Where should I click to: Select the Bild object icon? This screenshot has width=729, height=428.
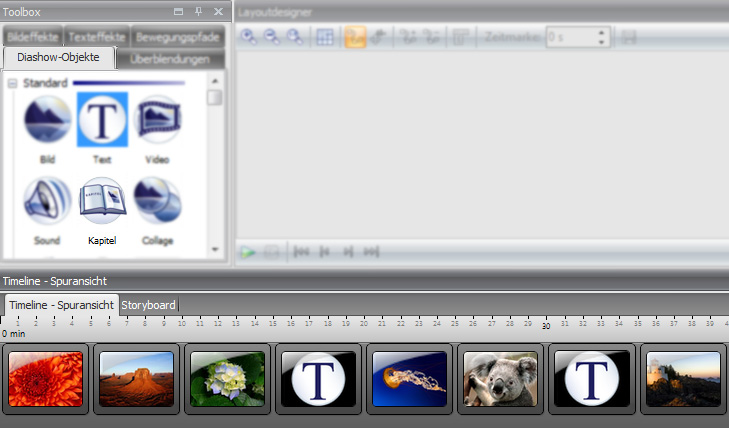(x=47, y=120)
